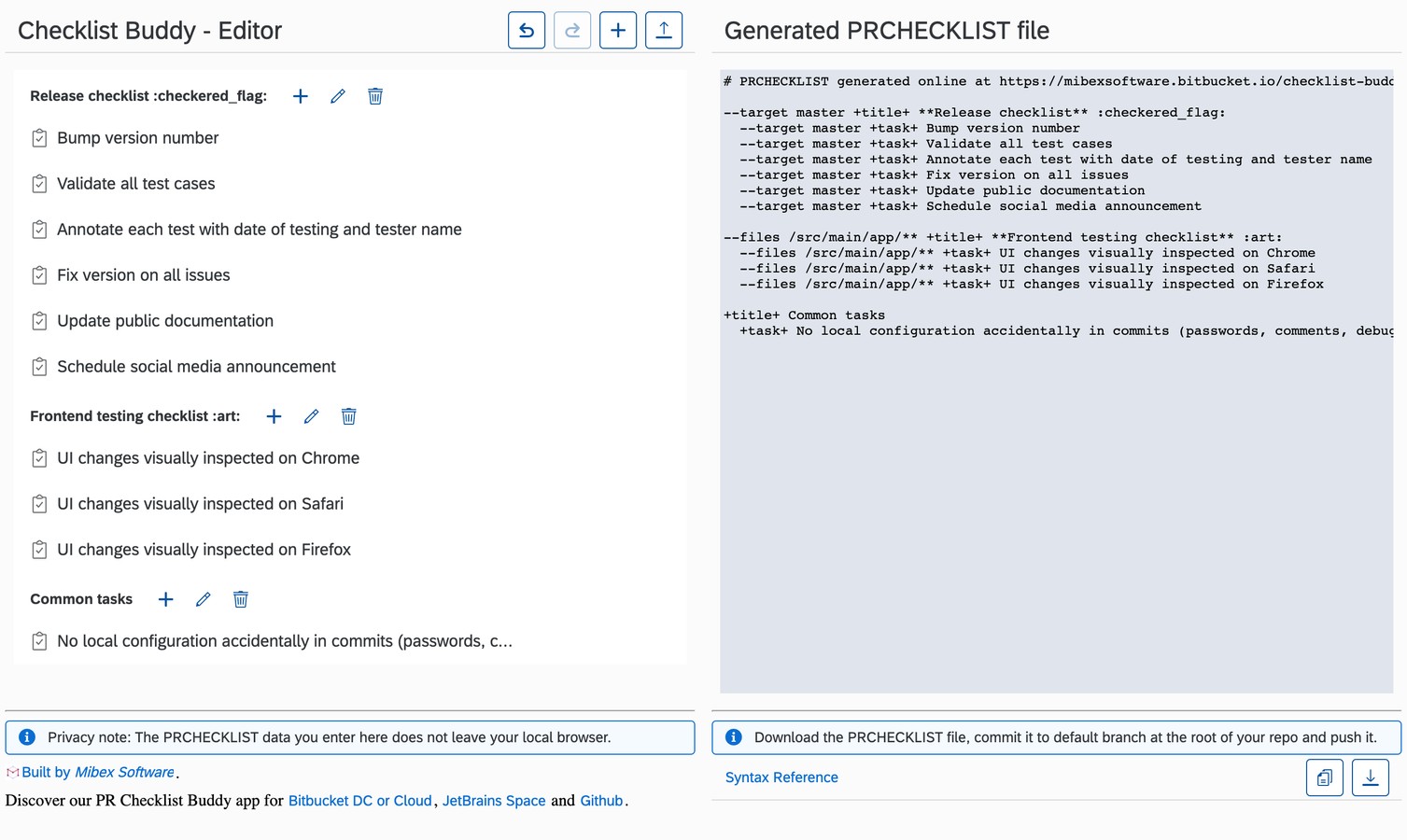Click clipboard icon beside Bump version number
The height and width of the screenshot is (840, 1407).
(x=39, y=138)
